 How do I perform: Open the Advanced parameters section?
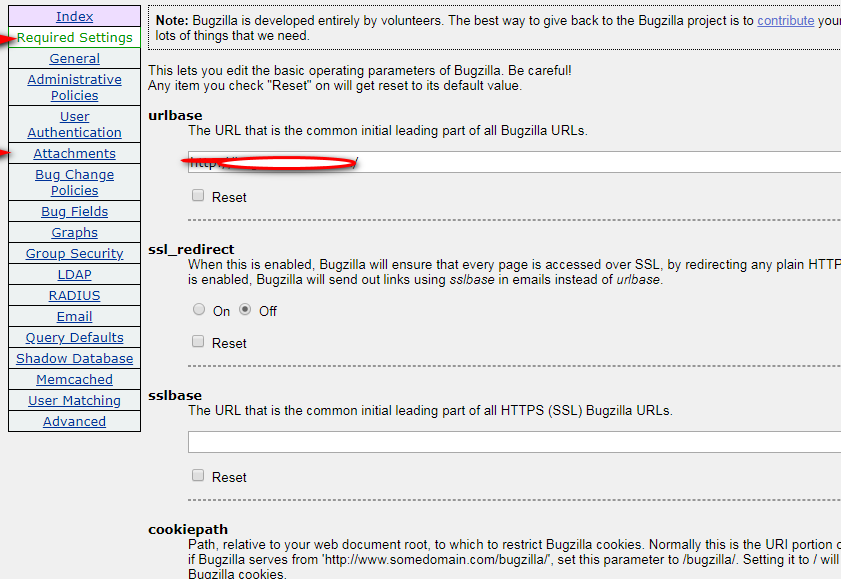tap(75, 421)
